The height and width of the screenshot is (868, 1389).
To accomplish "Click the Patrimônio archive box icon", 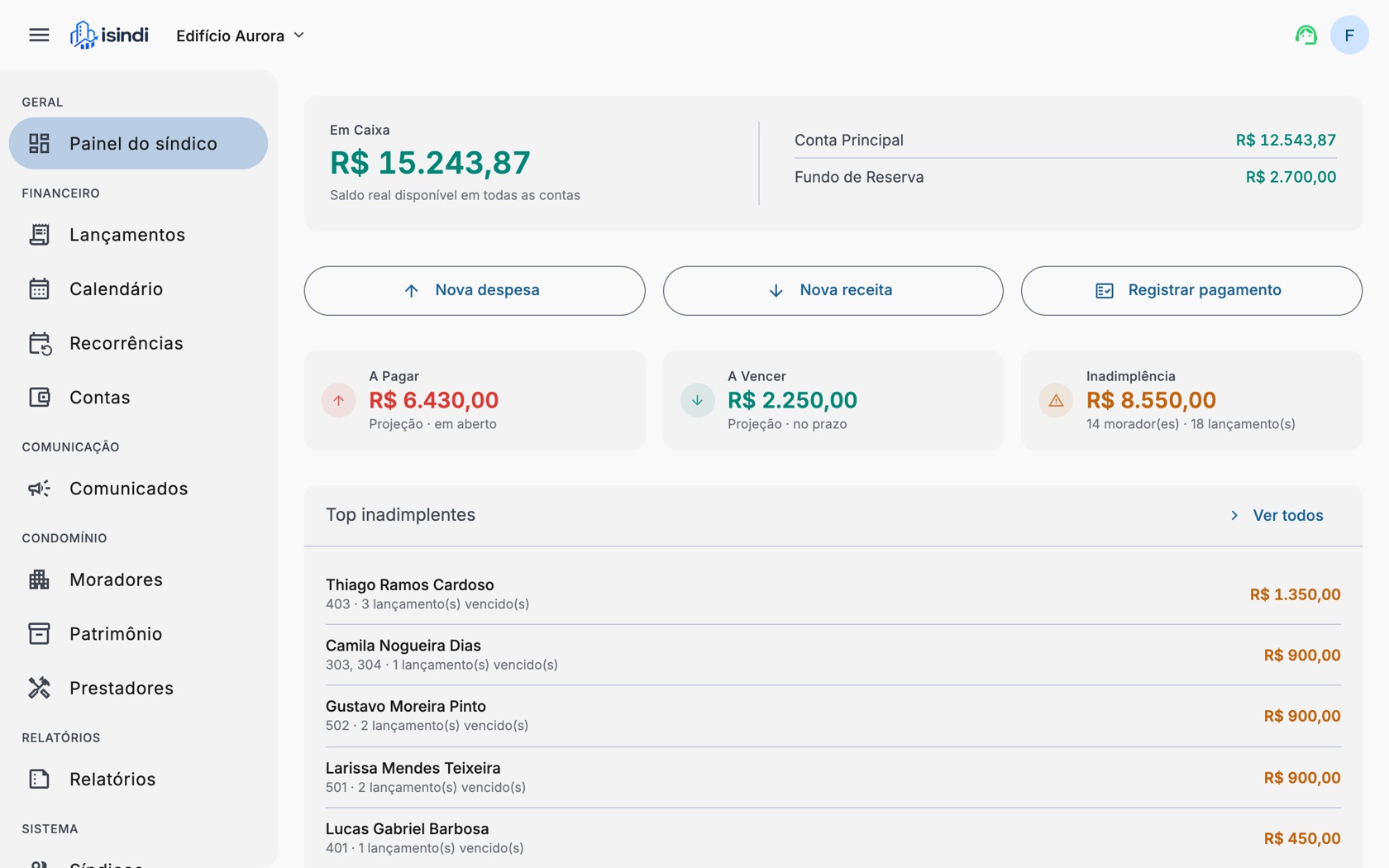I will click(x=39, y=633).
